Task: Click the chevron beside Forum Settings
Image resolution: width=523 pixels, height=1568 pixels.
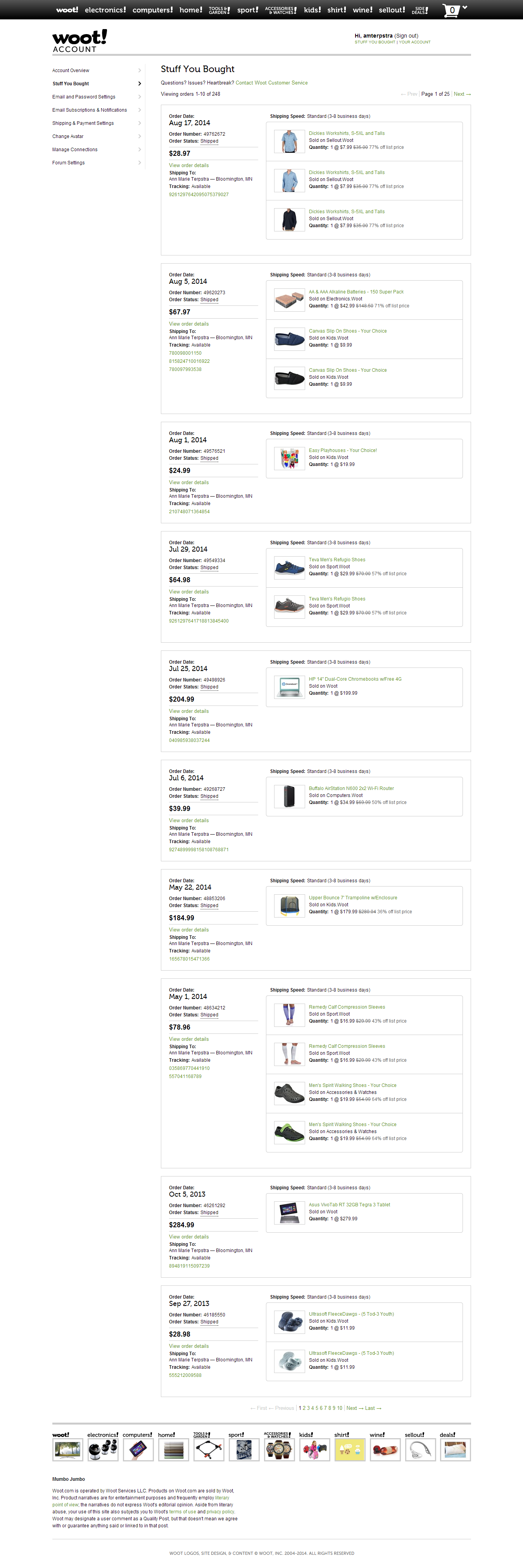Action: pyautogui.click(x=140, y=162)
